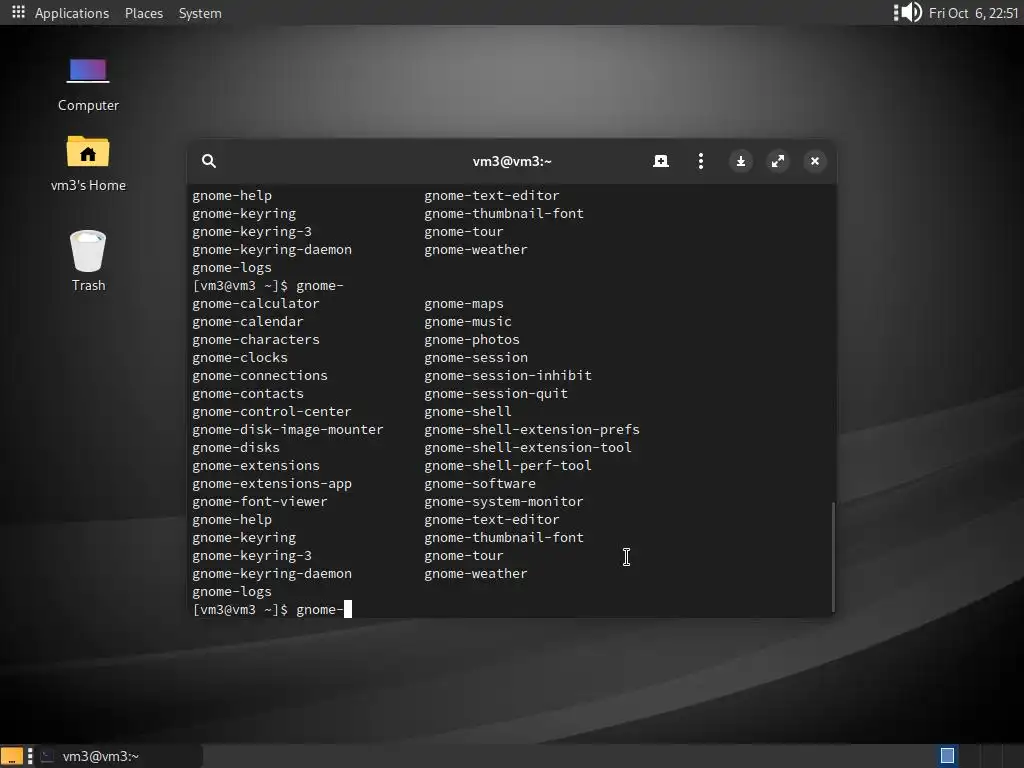Open a new terminal tab
1024x768 pixels.
tap(661, 161)
